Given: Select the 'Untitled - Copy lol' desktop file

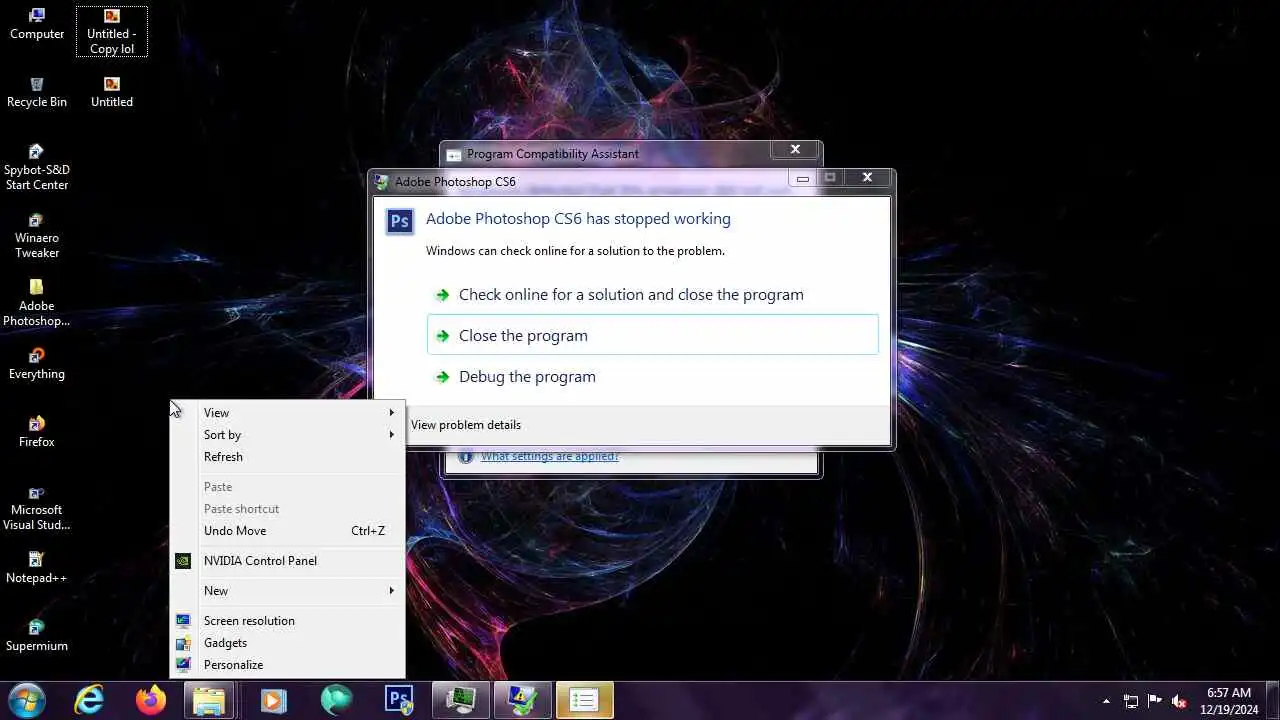Looking at the screenshot, I should [x=112, y=32].
